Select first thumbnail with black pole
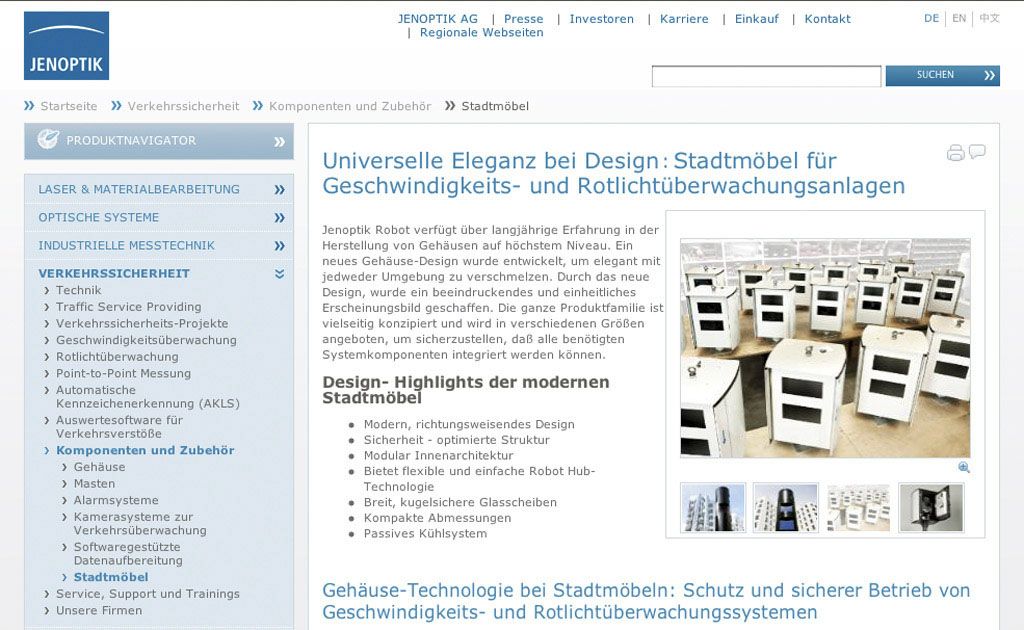The width and height of the screenshot is (1024, 630). 712,507
